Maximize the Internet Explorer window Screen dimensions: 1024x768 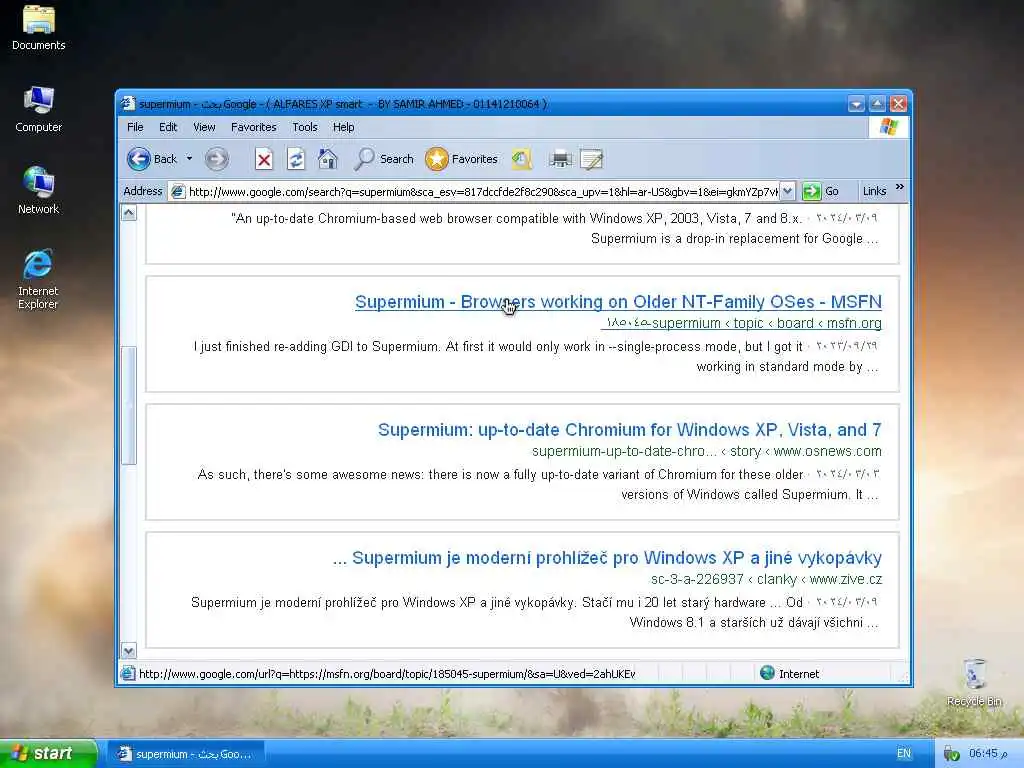877,104
